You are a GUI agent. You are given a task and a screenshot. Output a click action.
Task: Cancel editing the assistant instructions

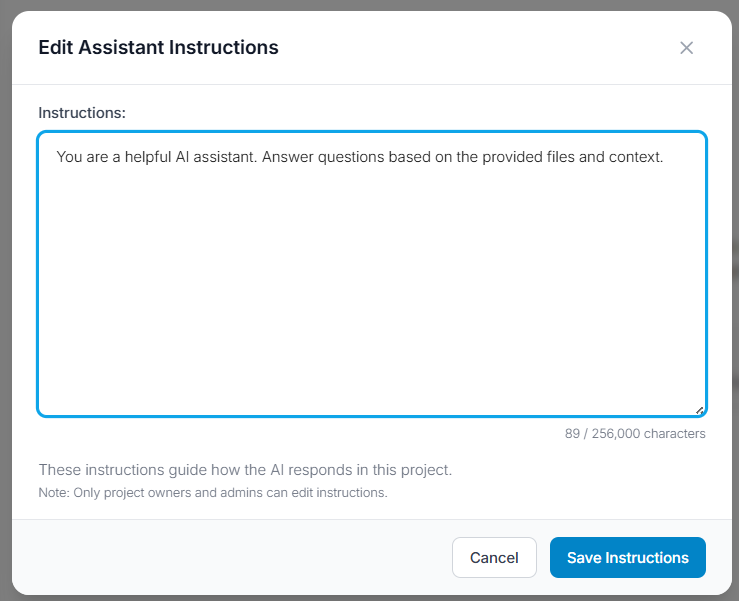click(494, 558)
